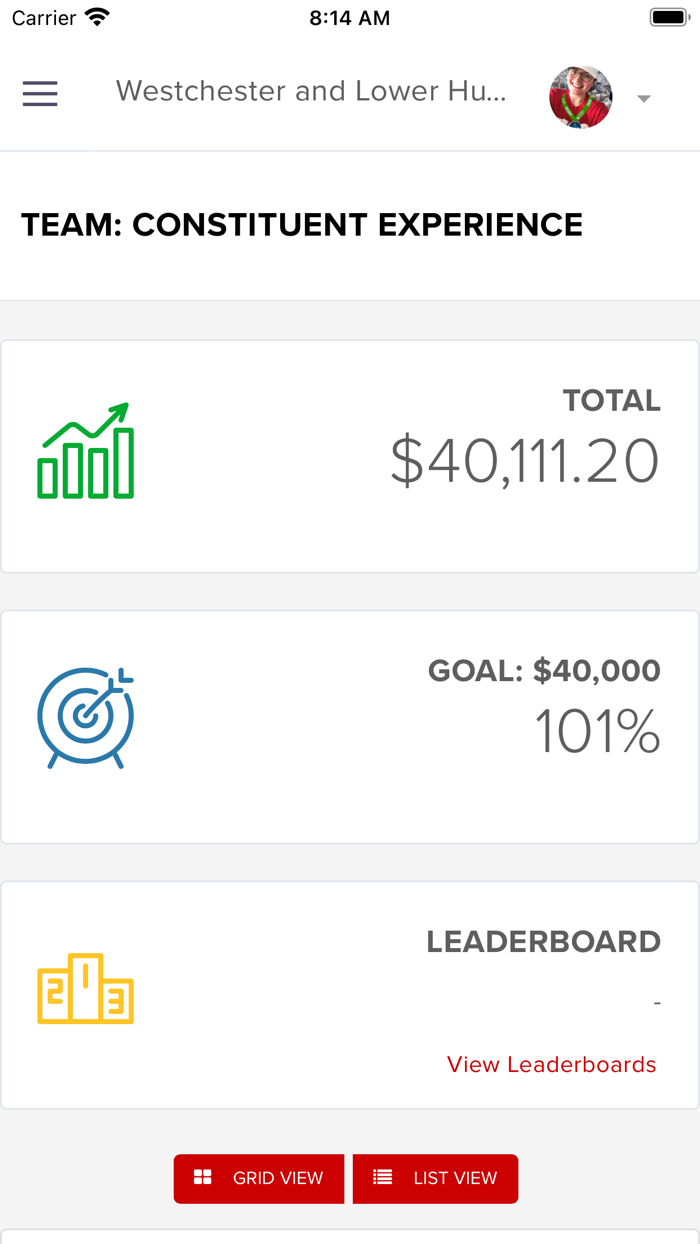Switch to List View
Viewport: 700px width, 1244px height.
point(435,1178)
